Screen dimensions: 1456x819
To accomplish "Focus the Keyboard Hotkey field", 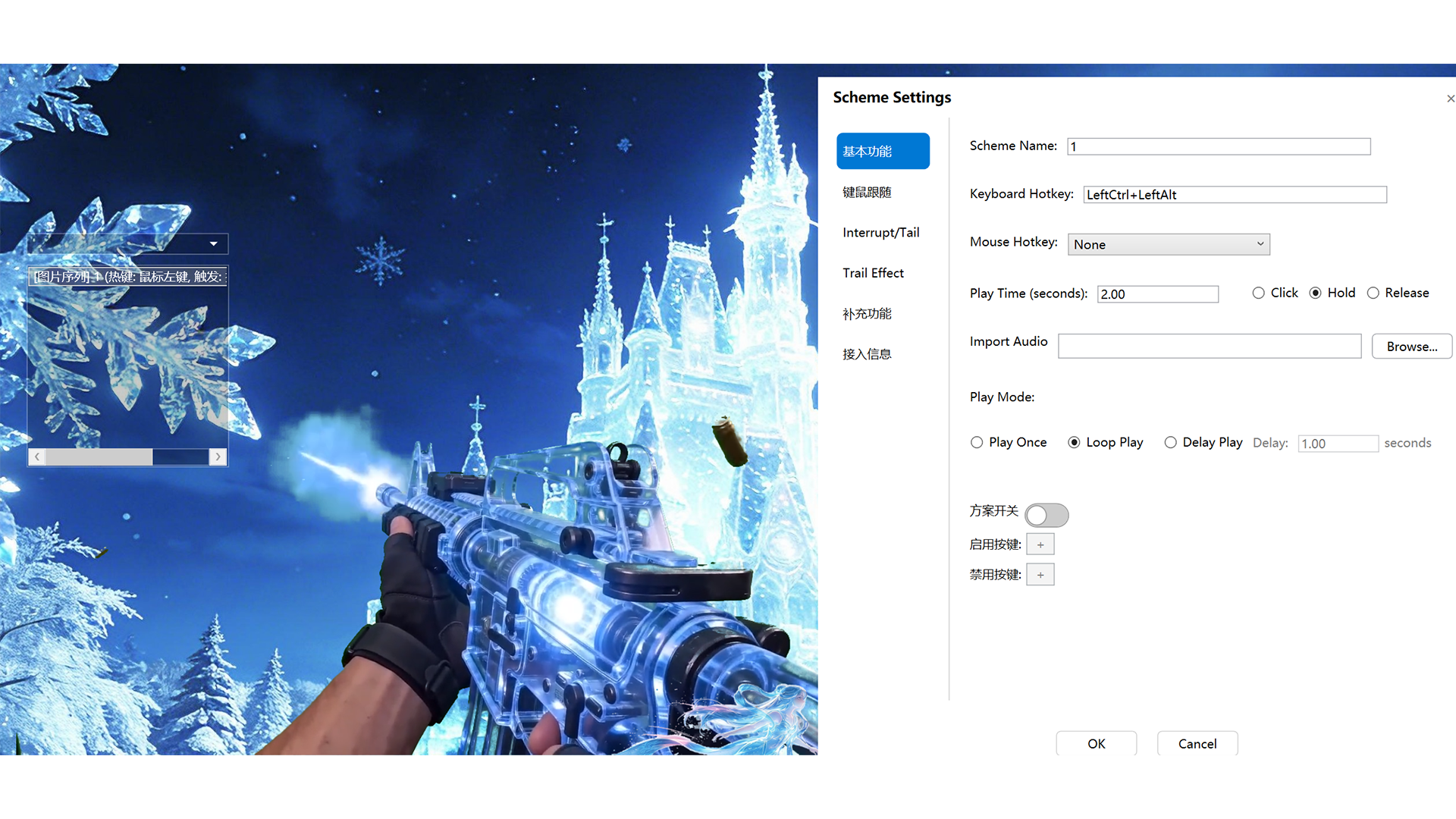I will [x=1235, y=195].
